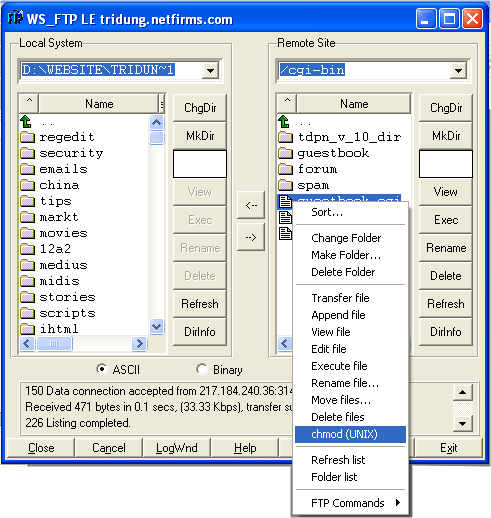This screenshot has height=518, width=491.
Task: Select Edit file from context menu
Action: pyautogui.click(x=351, y=349)
